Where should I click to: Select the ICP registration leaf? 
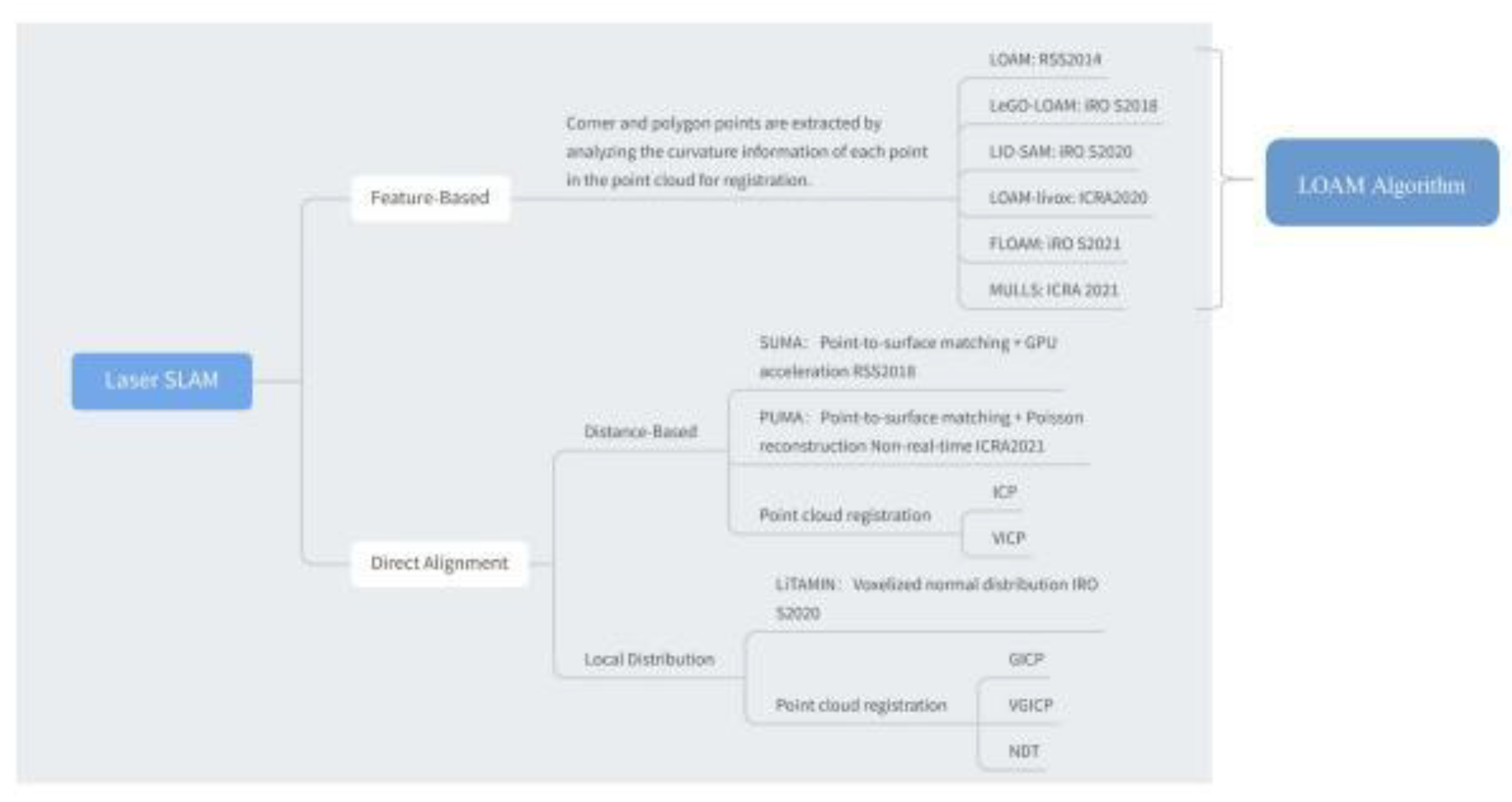[1004, 492]
